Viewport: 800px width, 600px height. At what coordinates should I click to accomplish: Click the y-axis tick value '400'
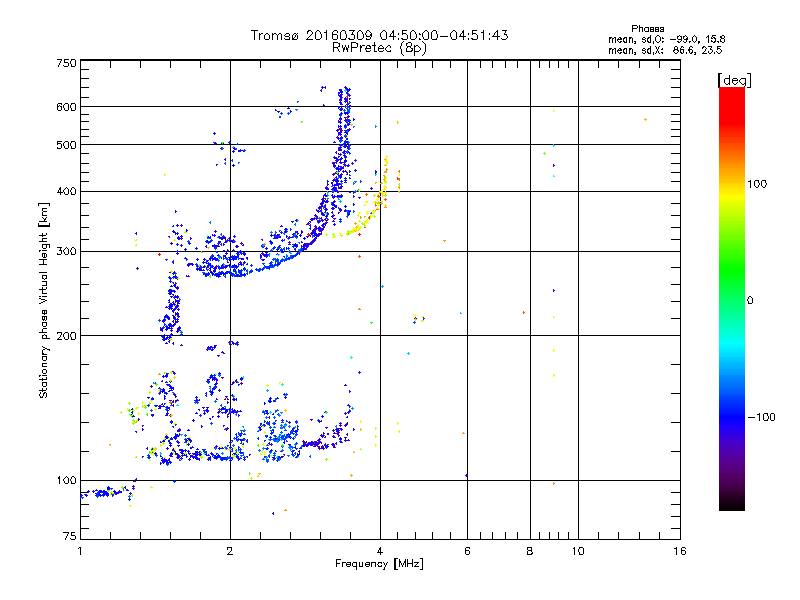[x=66, y=191]
